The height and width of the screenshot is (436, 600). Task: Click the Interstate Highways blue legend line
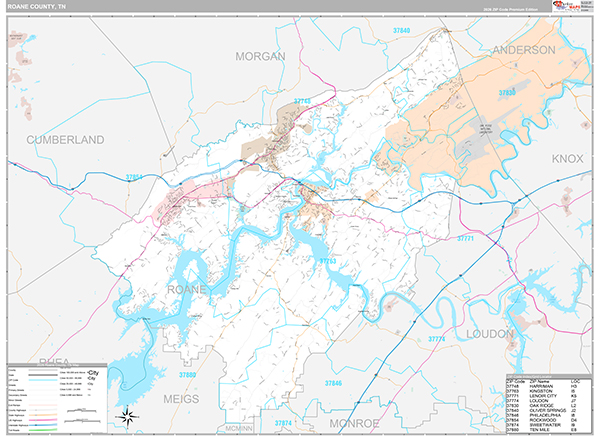[43, 425]
